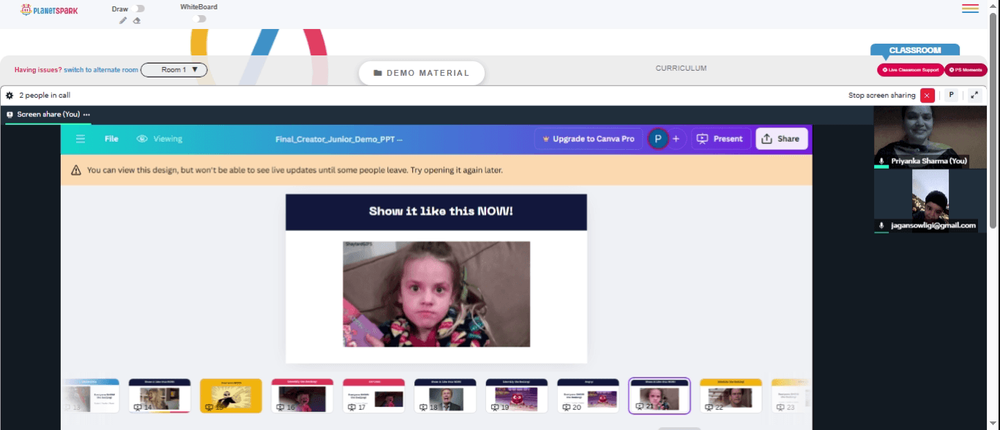Select the pencil drawing tool
1000x430 pixels.
tap(123, 20)
